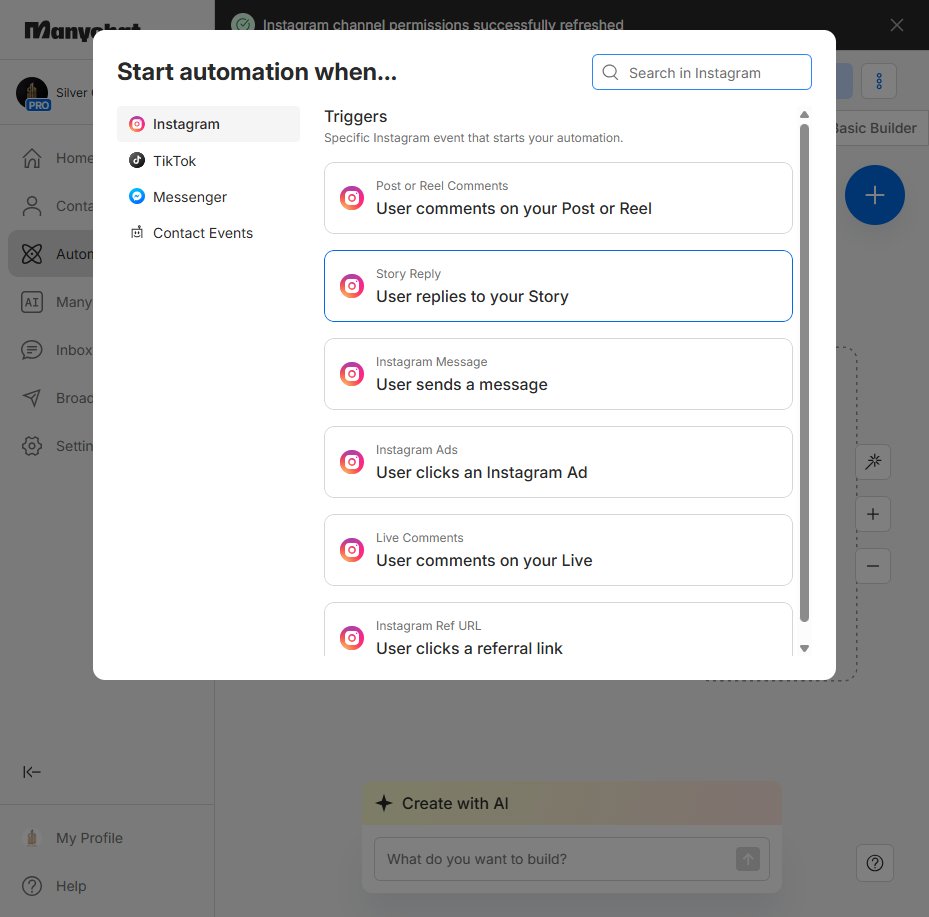Switch to Basic Builder

coord(880,128)
